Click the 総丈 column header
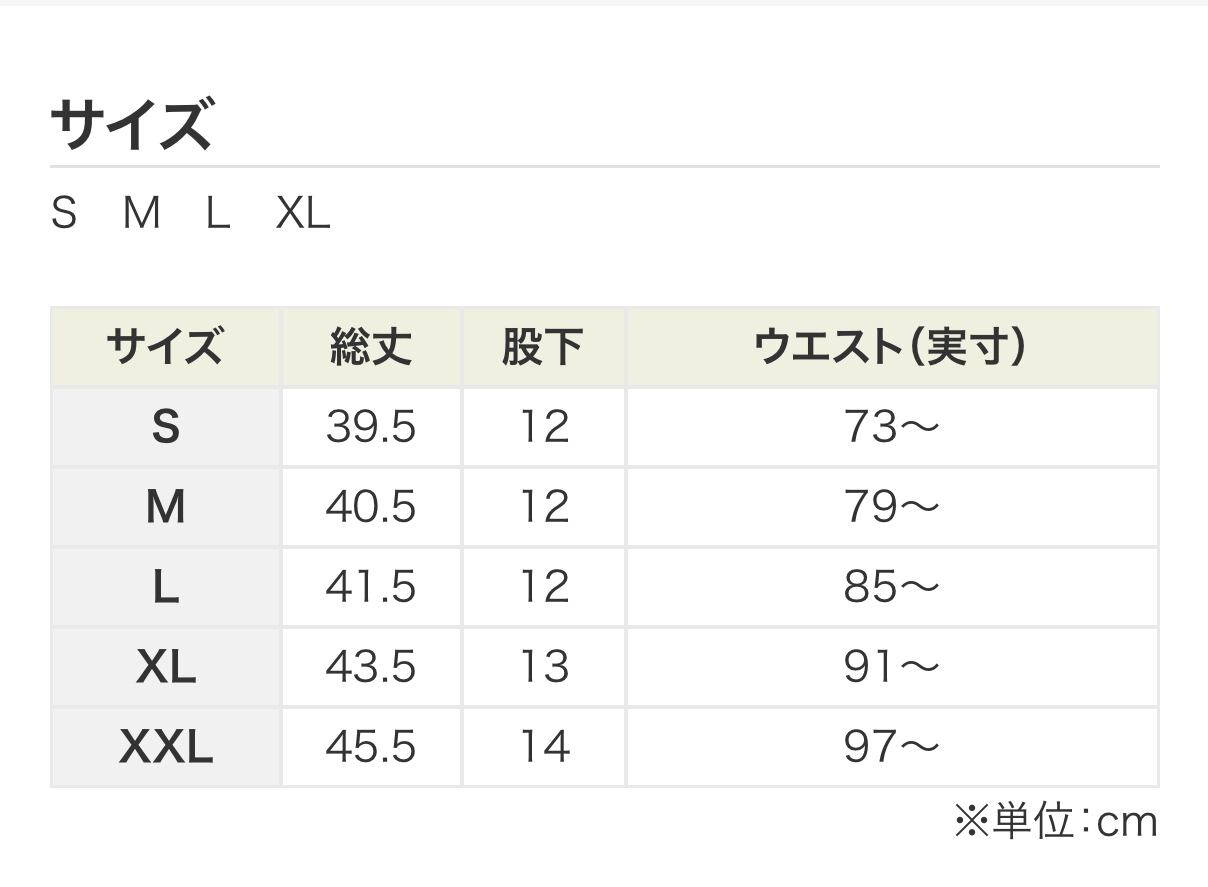 (x=371, y=348)
